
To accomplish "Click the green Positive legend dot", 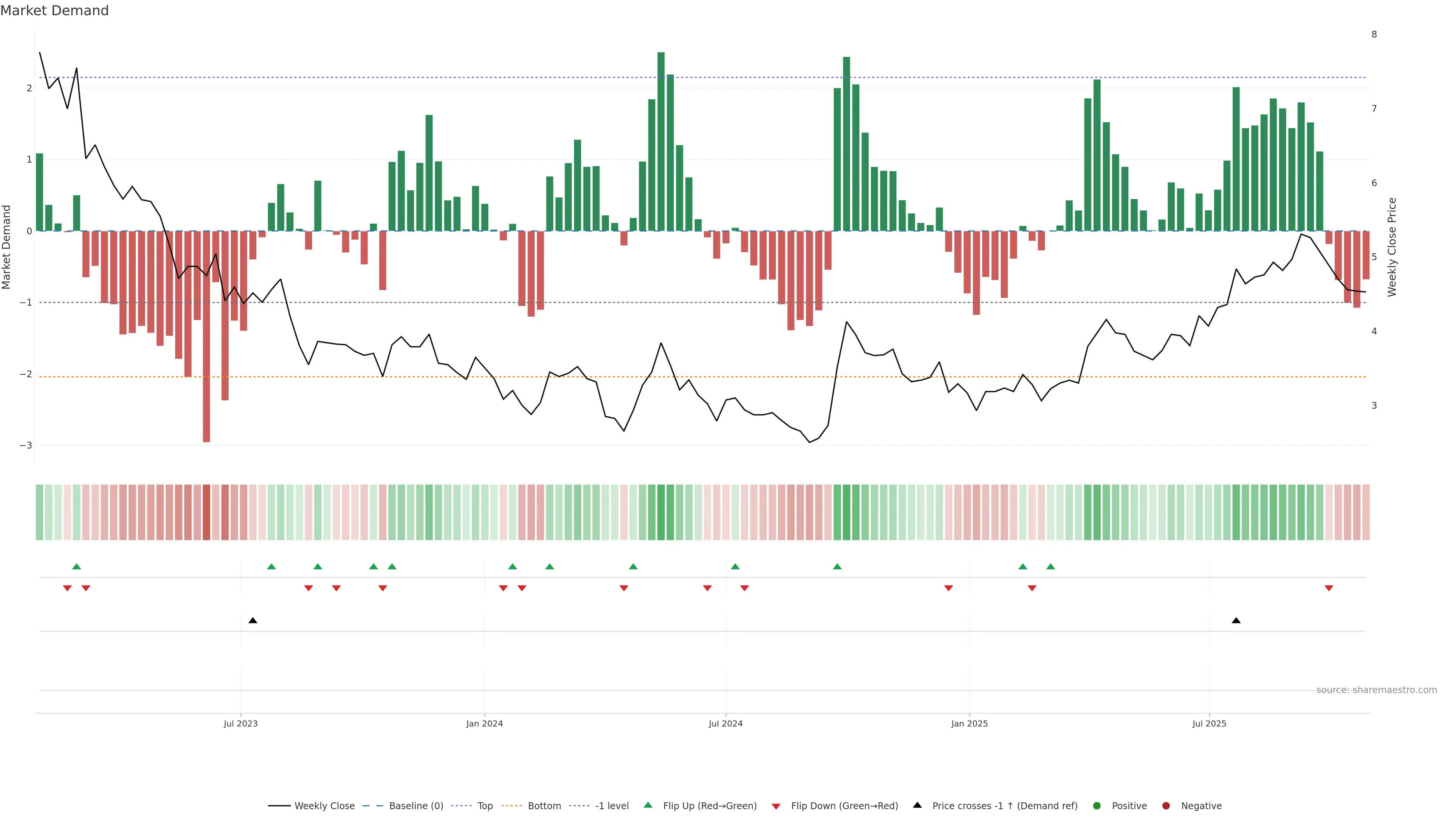I will (x=1097, y=806).
